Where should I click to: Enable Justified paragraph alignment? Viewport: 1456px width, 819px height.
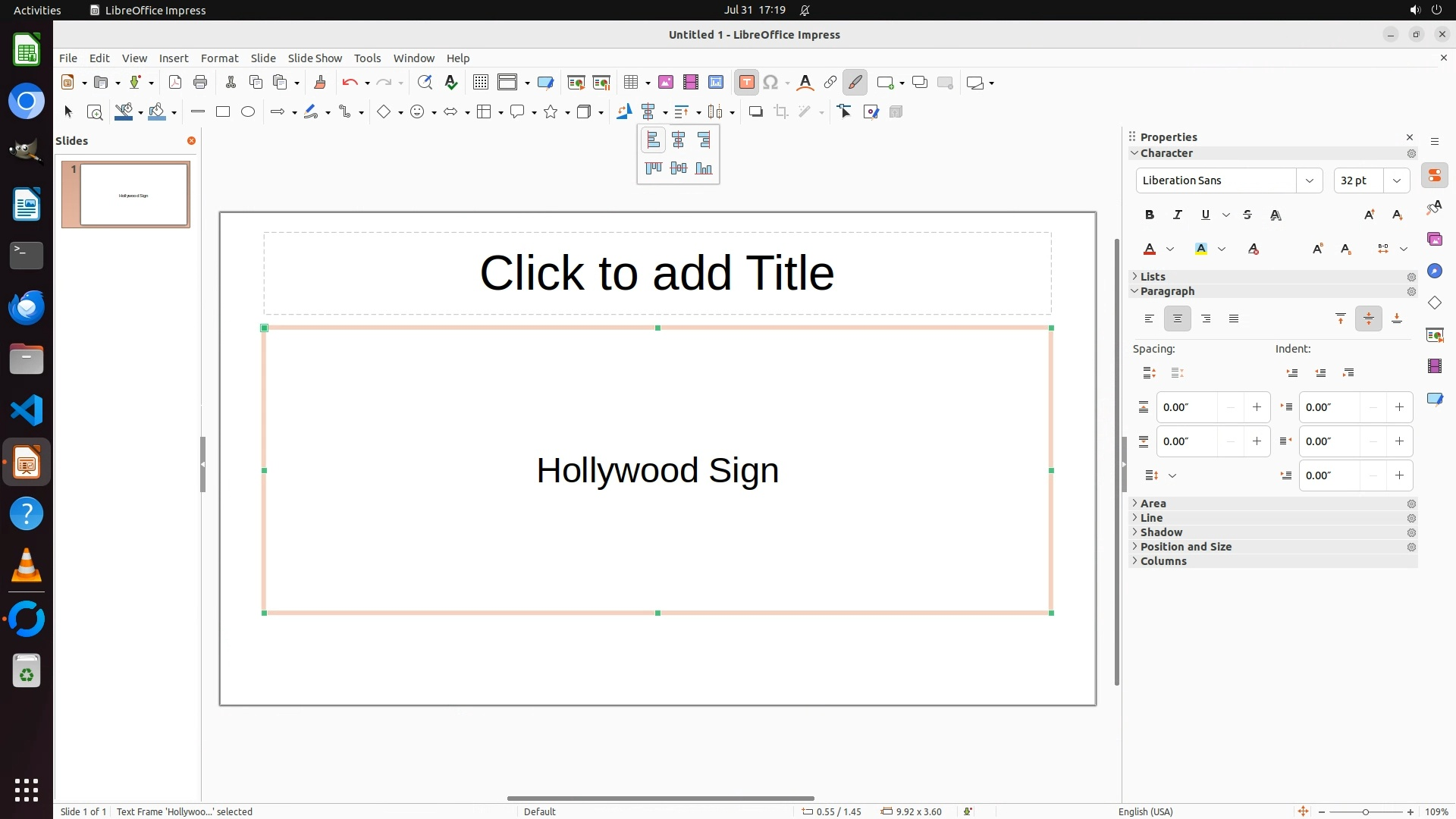(x=1234, y=319)
